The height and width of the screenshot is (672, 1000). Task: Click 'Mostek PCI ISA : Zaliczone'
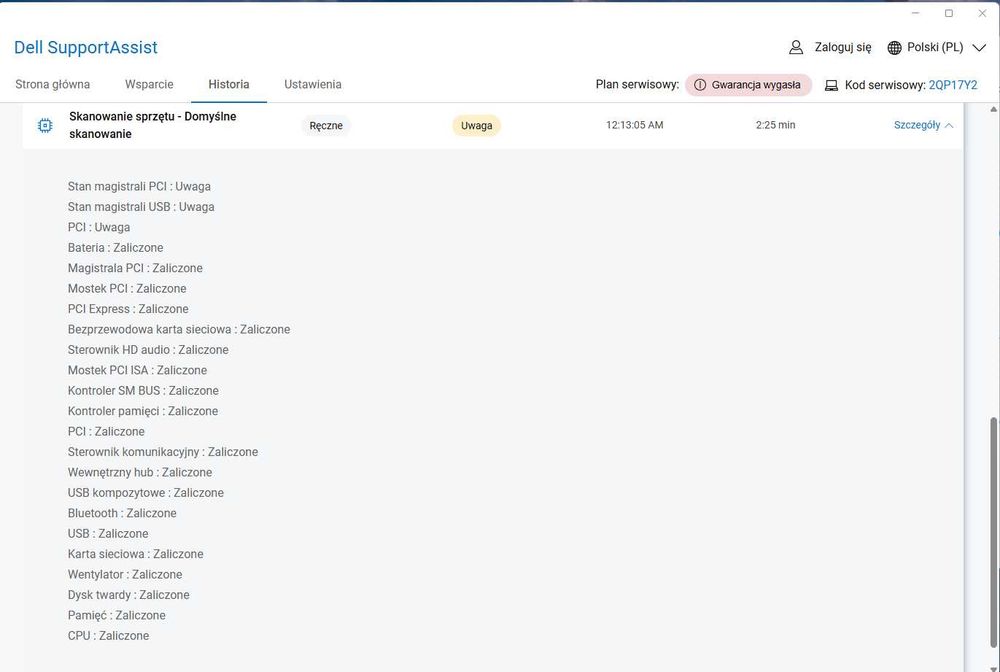click(137, 370)
